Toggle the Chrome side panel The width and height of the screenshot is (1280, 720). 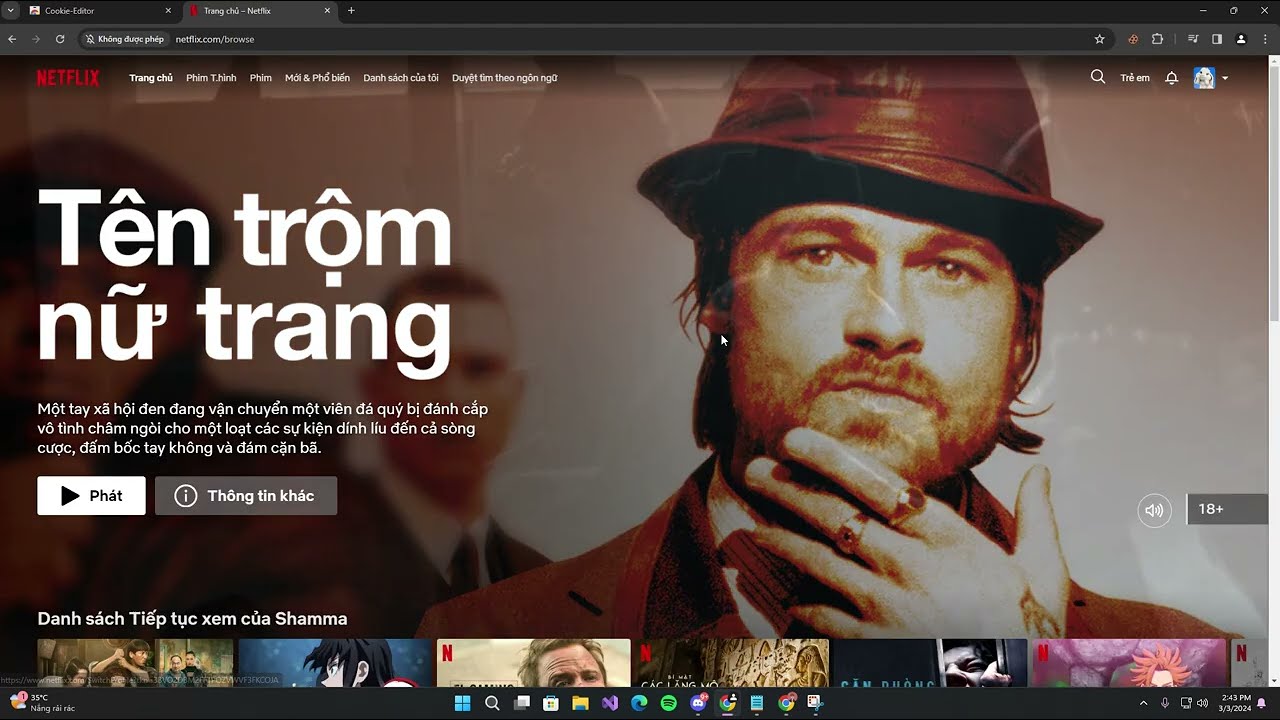click(x=1217, y=39)
